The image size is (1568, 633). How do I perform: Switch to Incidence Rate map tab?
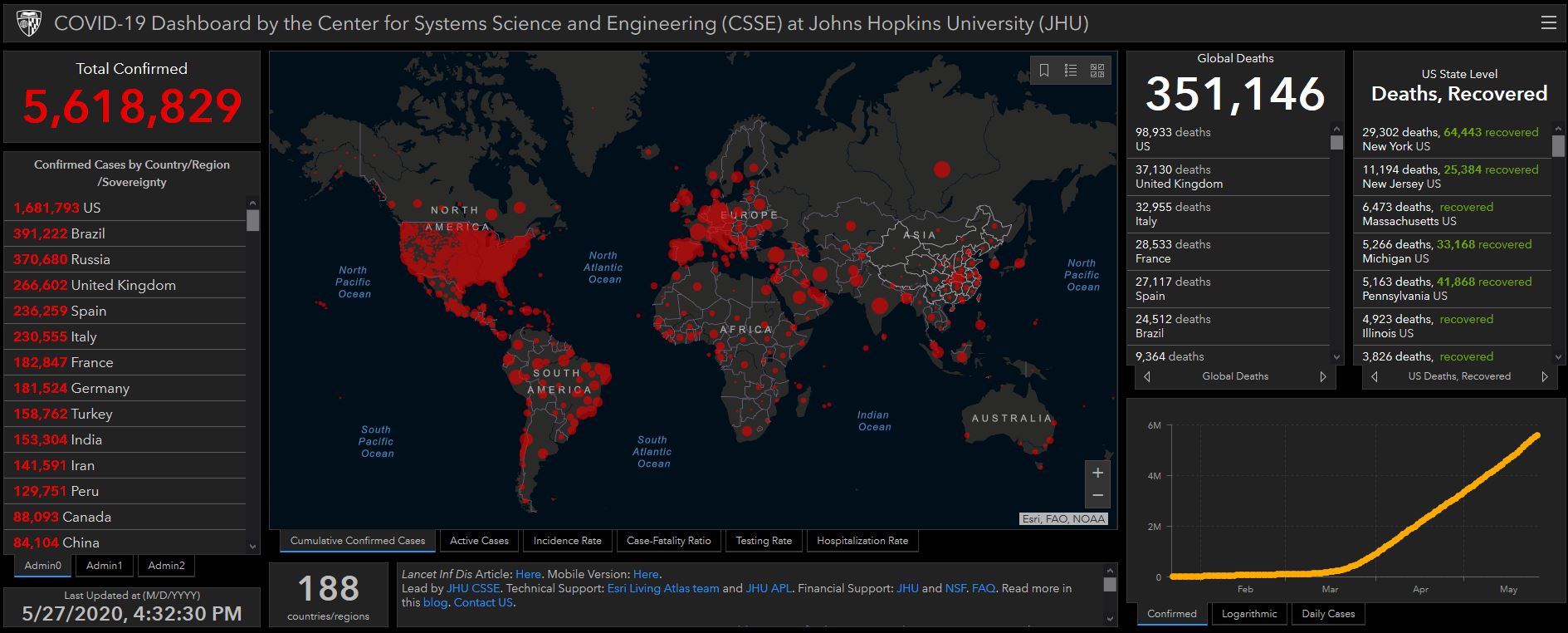click(x=568, y=541)
